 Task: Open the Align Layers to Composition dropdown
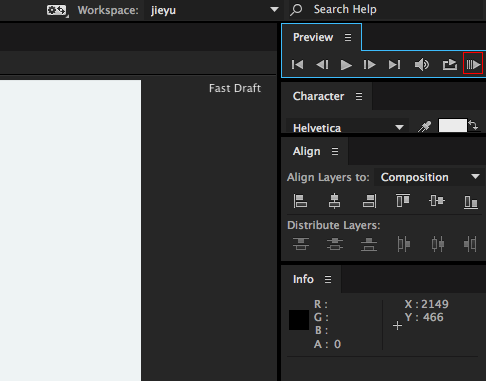tap(429, 177)
